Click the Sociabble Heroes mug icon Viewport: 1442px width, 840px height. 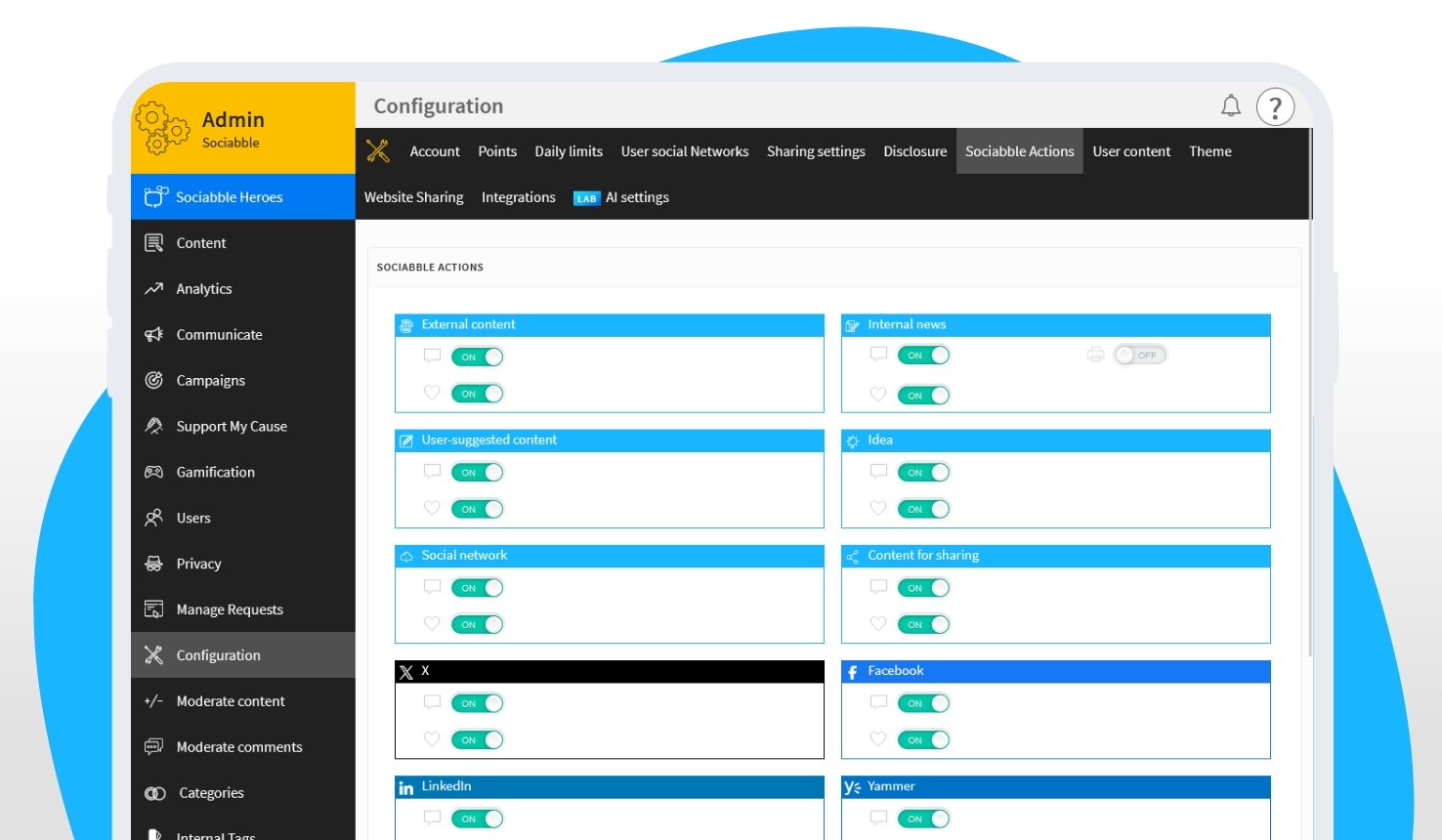point(156,196)
